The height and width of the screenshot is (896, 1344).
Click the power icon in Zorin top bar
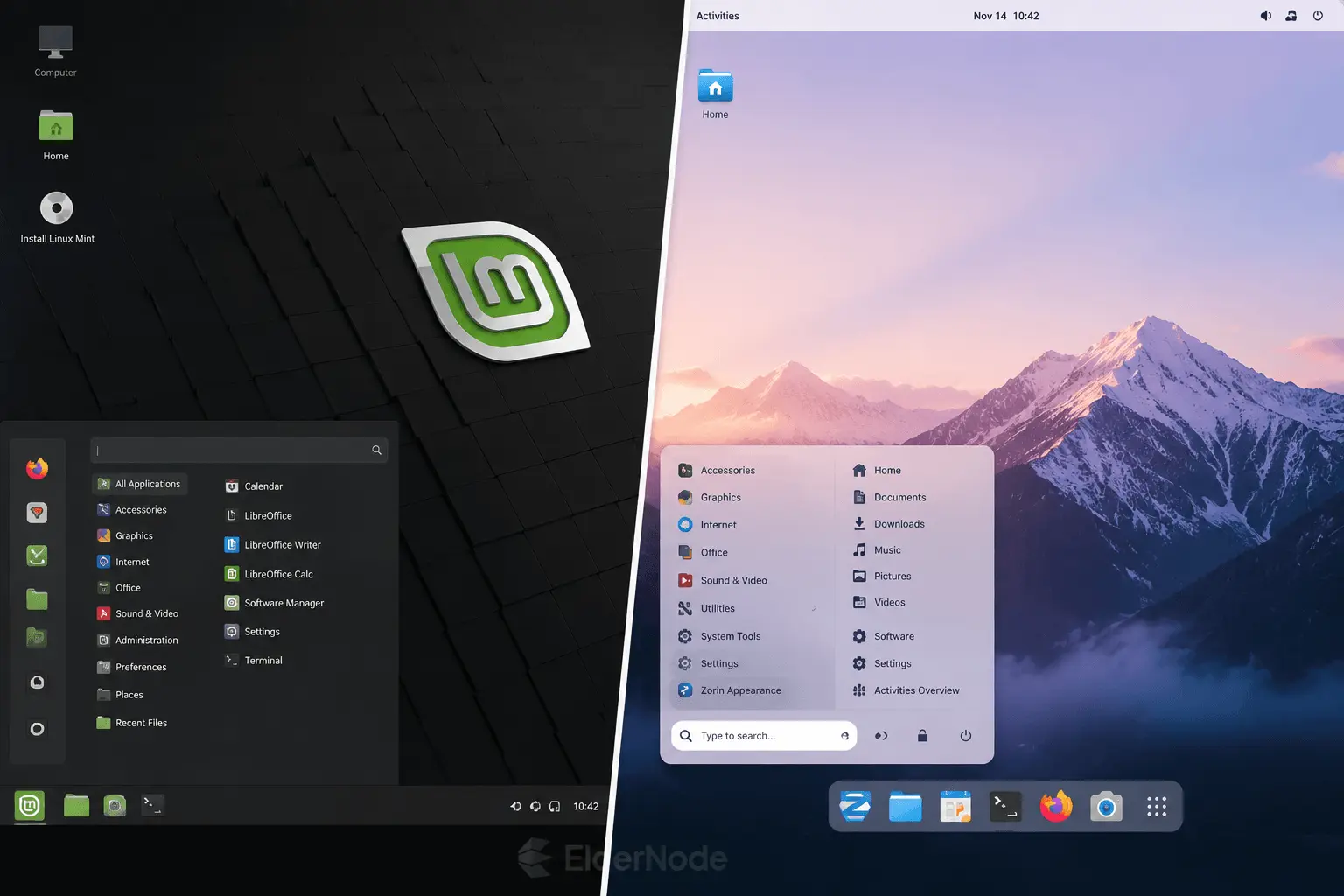pyautogui.click(x=1318, y=16)
